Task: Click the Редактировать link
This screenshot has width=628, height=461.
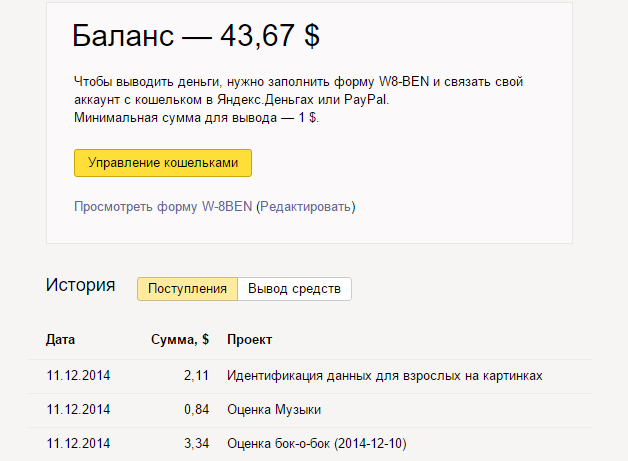Action: (x=306, y=207)
